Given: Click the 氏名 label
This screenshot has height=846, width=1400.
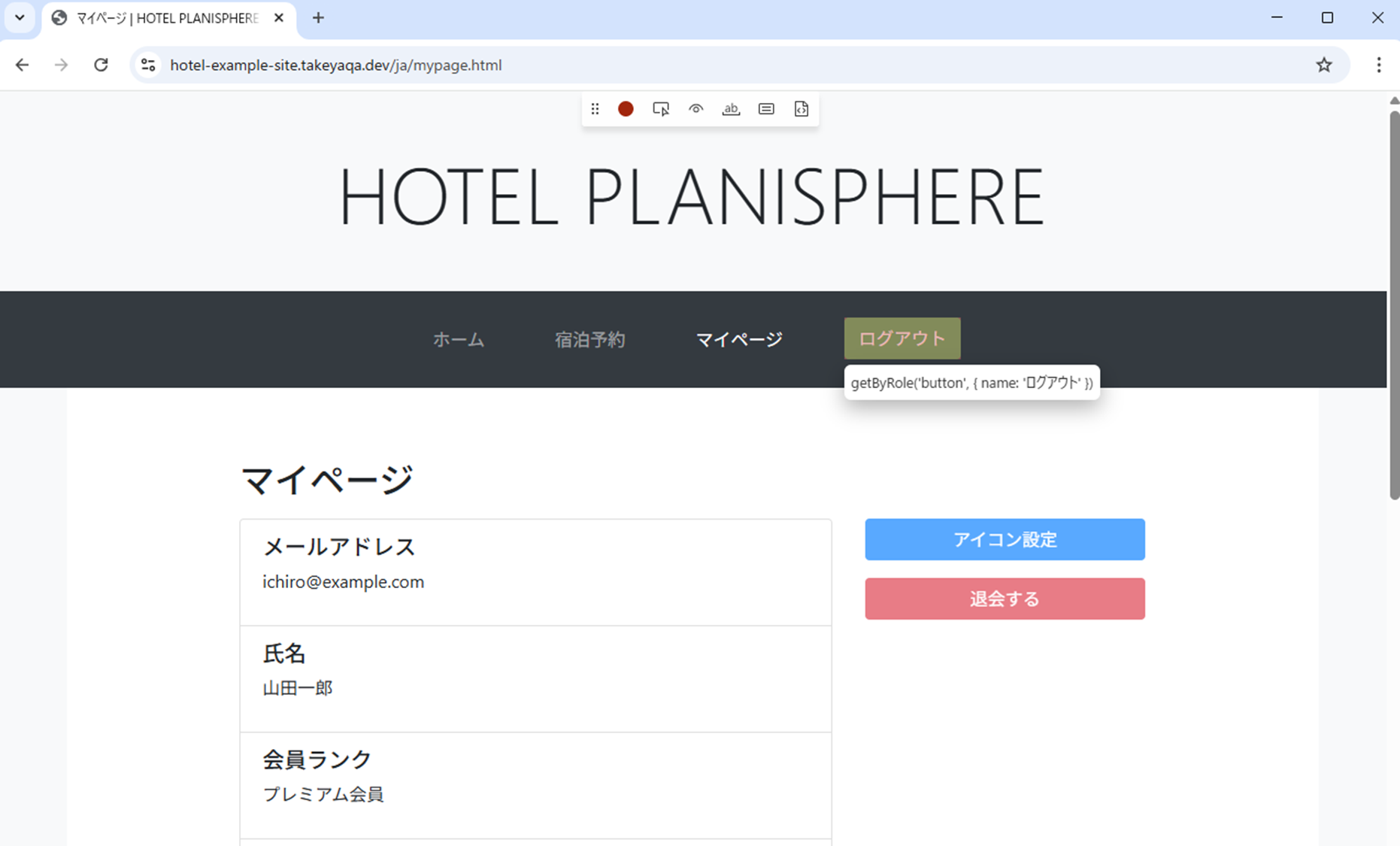Looking at the screenshot, I should click(x=284, y=653).
